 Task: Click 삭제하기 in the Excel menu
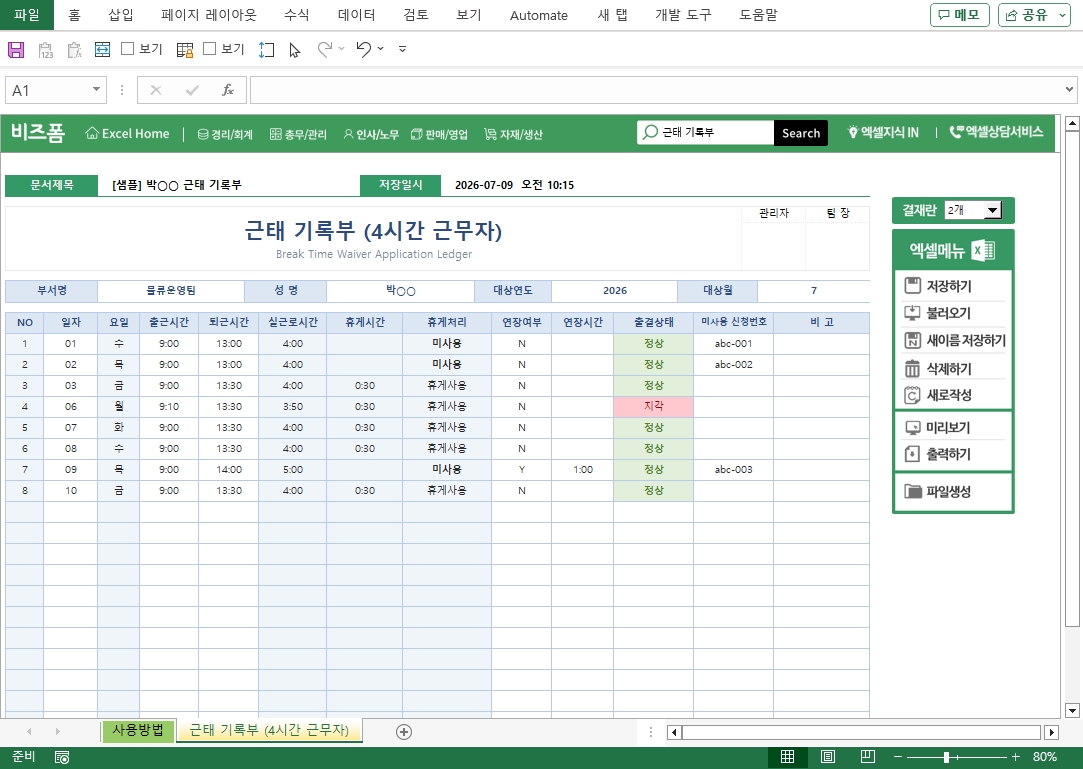coord(953,368)
